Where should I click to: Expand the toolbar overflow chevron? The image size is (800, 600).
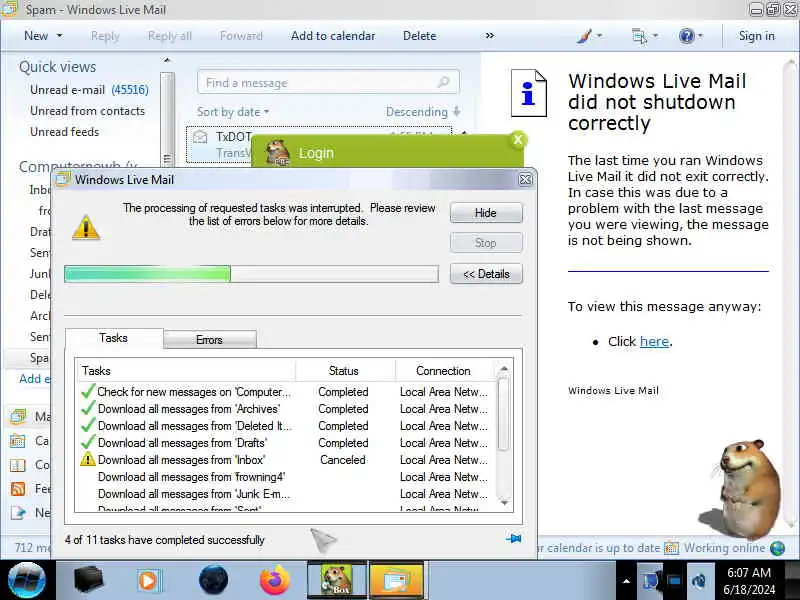(x=490, y=35)
